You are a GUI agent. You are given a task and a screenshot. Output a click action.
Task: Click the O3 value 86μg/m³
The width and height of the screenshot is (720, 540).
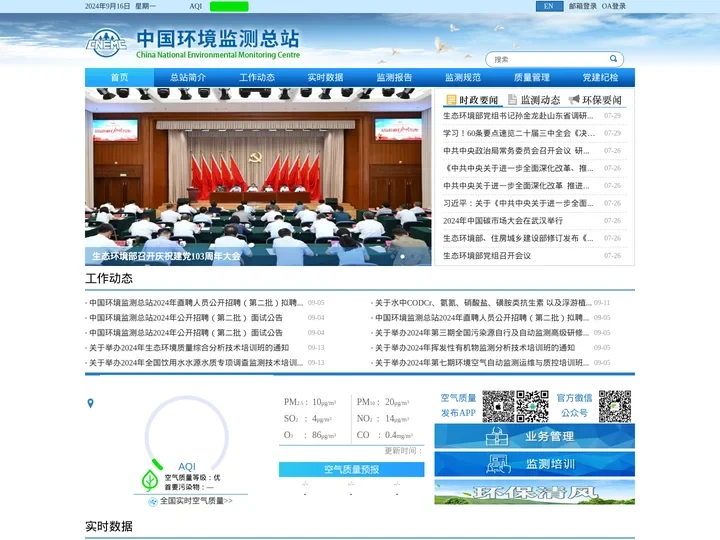(324, 435)
